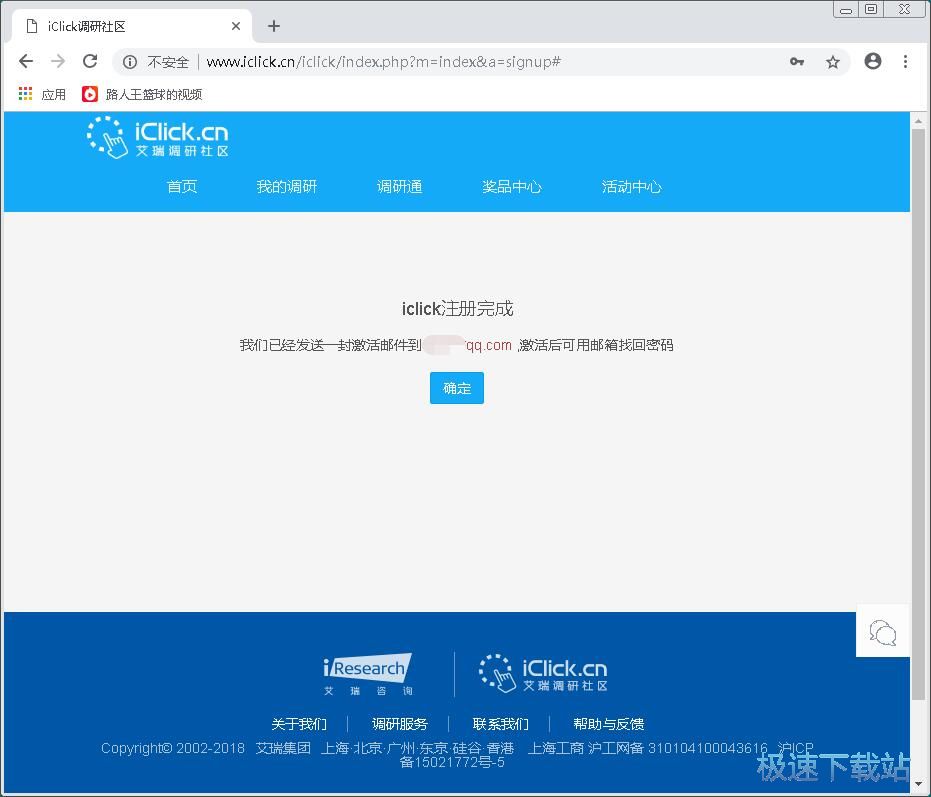The image size is (931, 797).
Task: Go to 首页 in navigation
Action: pyautogui.click(x=182, y=187)
